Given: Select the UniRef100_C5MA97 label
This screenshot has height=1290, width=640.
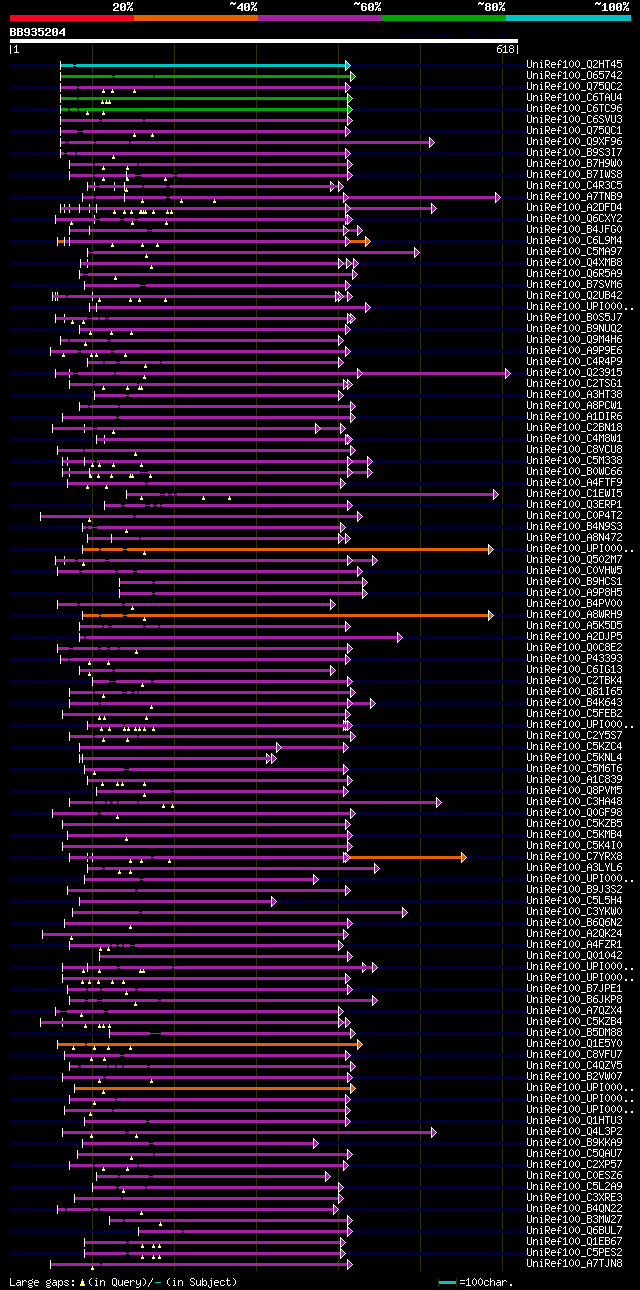Looking at the screenshot, I should tap(574, 252).
